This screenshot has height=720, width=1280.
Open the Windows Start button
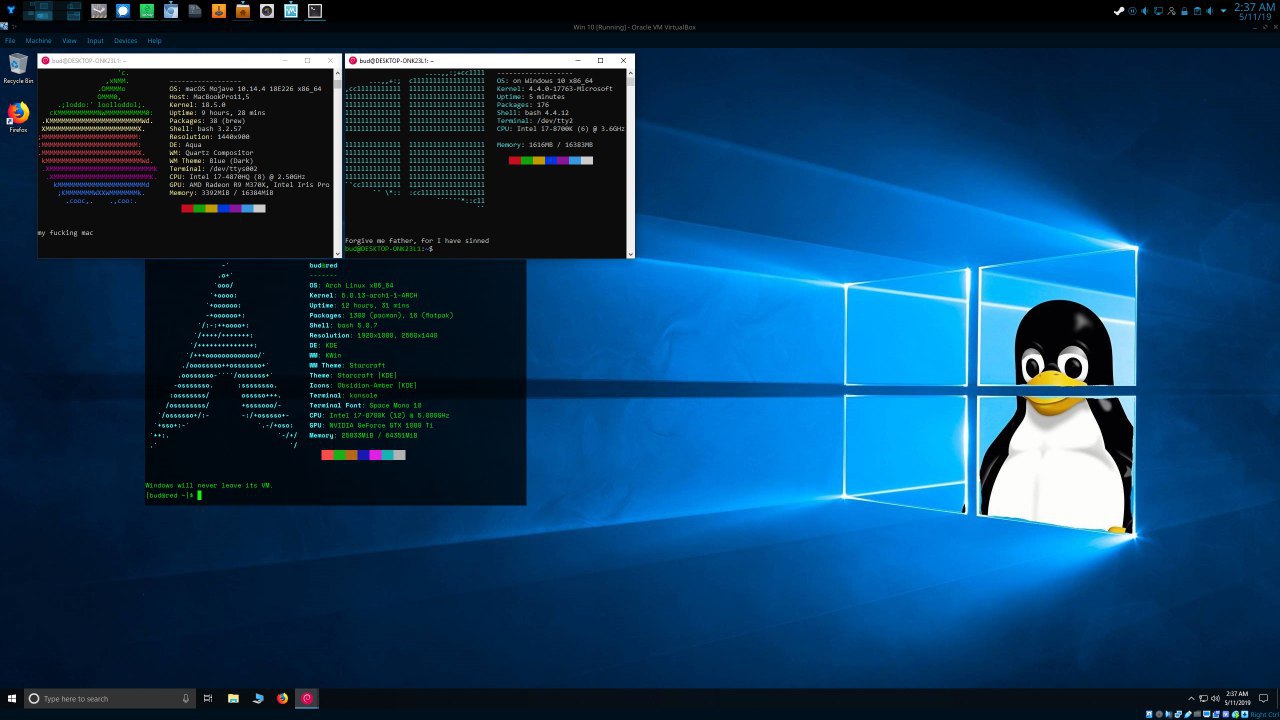tap(12, 698)
